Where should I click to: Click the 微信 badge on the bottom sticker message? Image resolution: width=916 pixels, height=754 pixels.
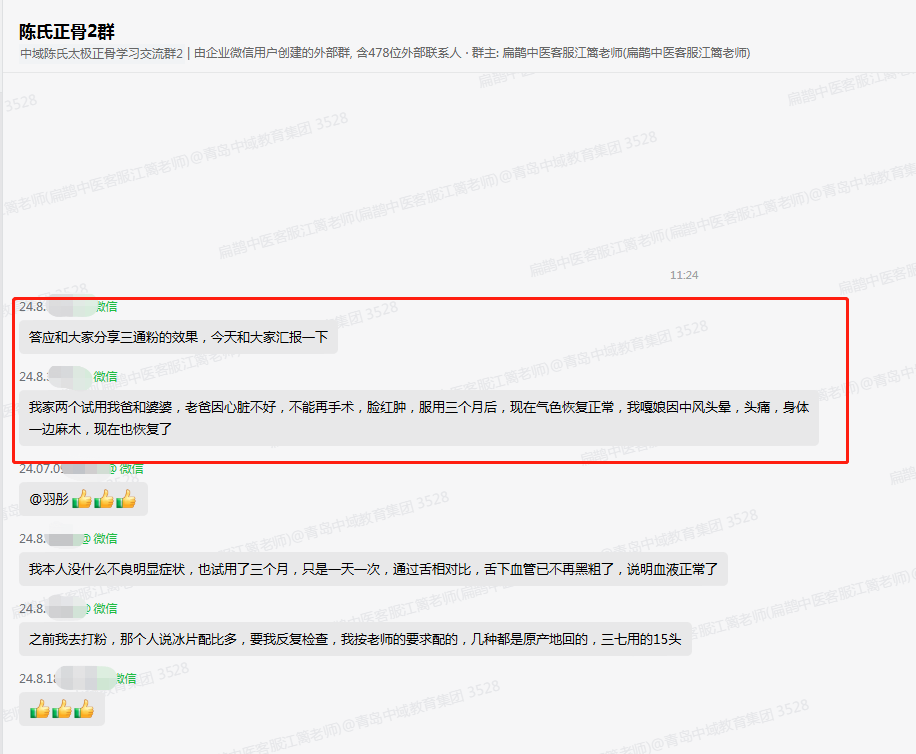[120, 678]
